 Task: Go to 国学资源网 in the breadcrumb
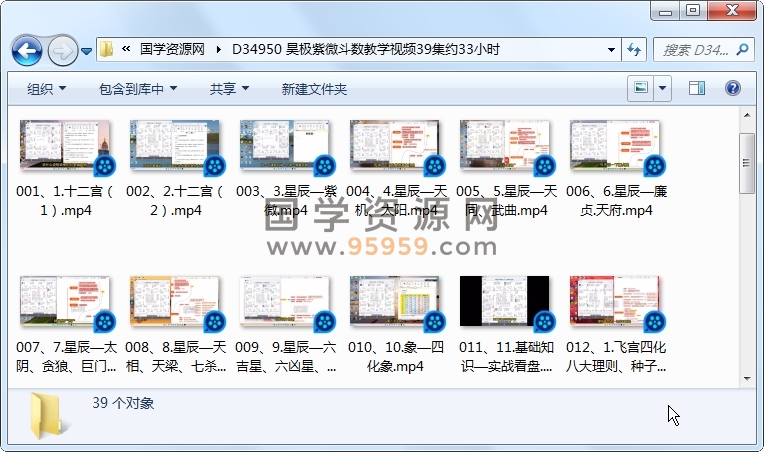point(172,49)
